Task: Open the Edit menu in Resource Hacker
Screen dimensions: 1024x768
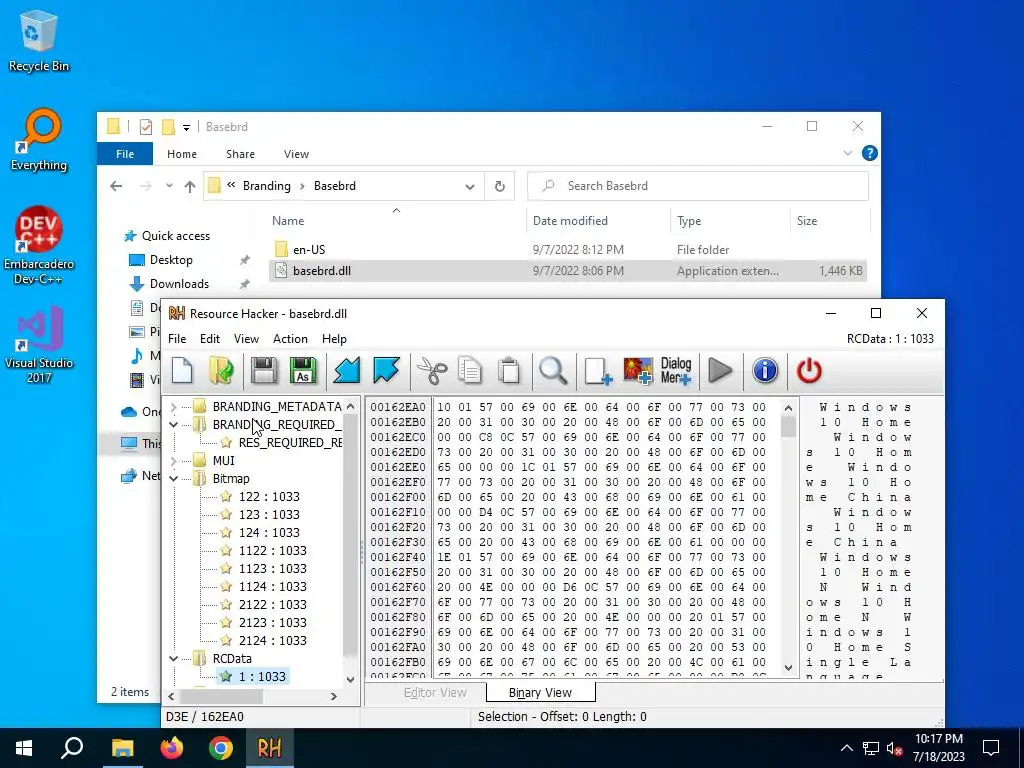Action: point(210,339)
